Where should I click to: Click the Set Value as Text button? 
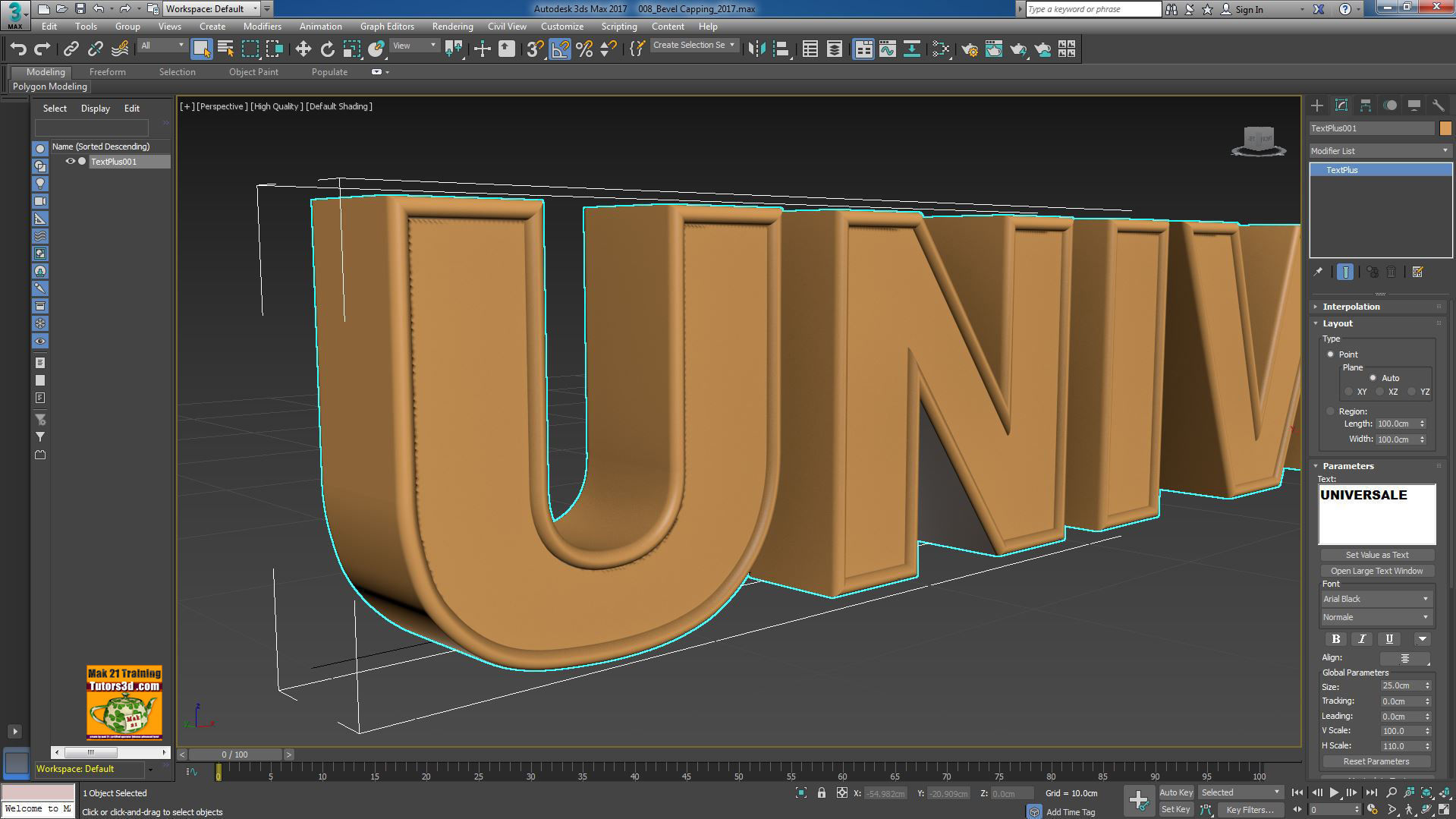(1377, 555)
